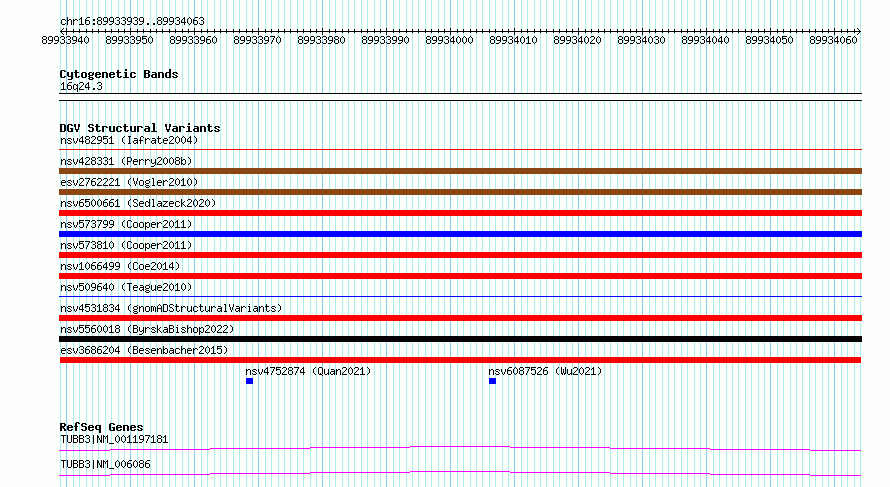Click red bar under nsv573810
This screenshot has width=890, height=487.
460,255
